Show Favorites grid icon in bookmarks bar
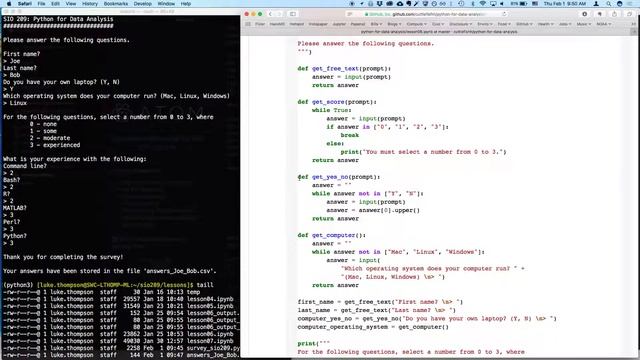 coord(247,24)
